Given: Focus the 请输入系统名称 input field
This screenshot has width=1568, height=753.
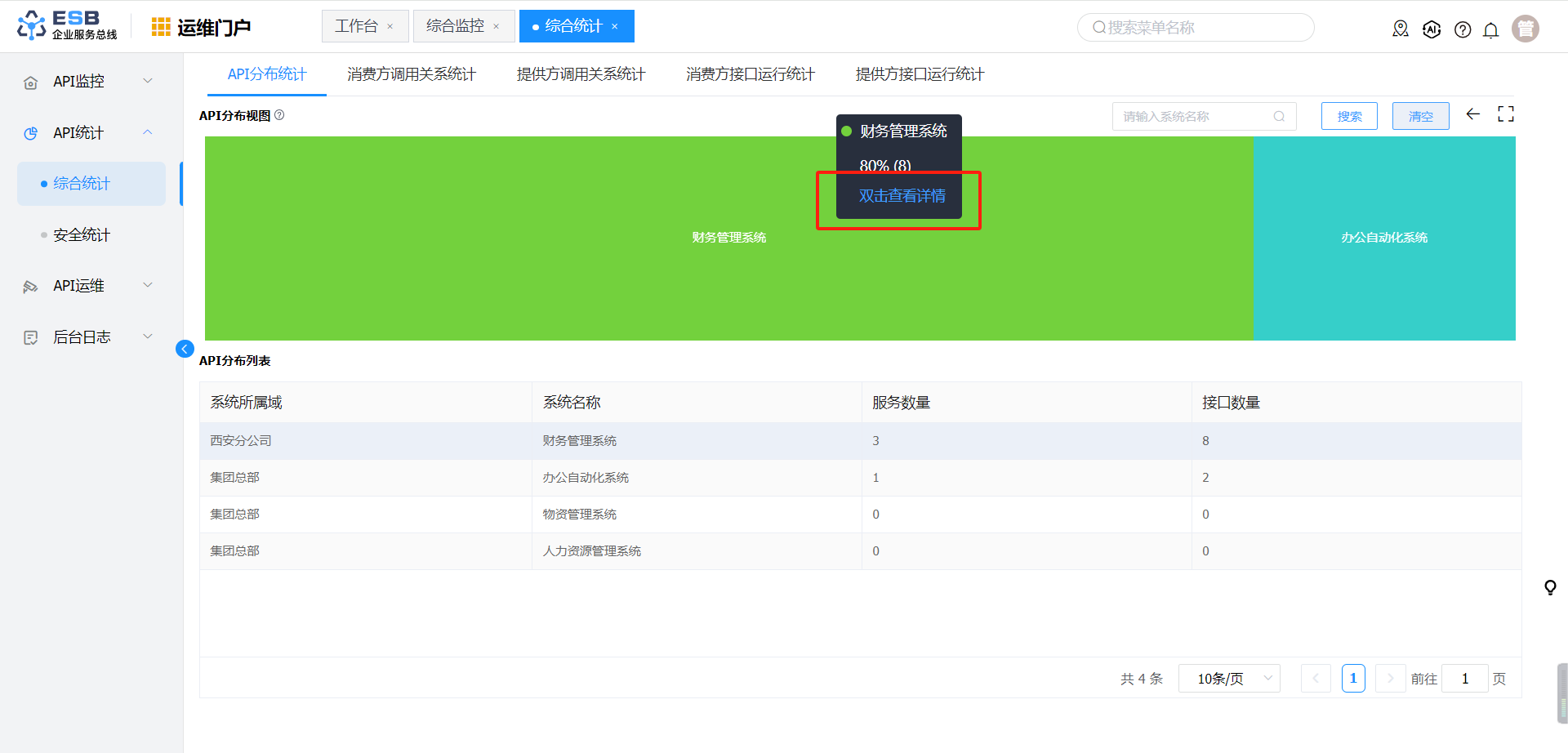Looking at the screenshot, I should click(x=1192, y=116).
